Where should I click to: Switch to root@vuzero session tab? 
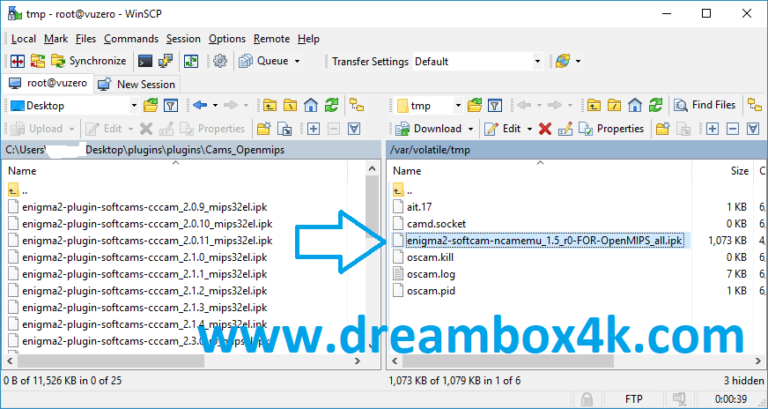[48, 83]
